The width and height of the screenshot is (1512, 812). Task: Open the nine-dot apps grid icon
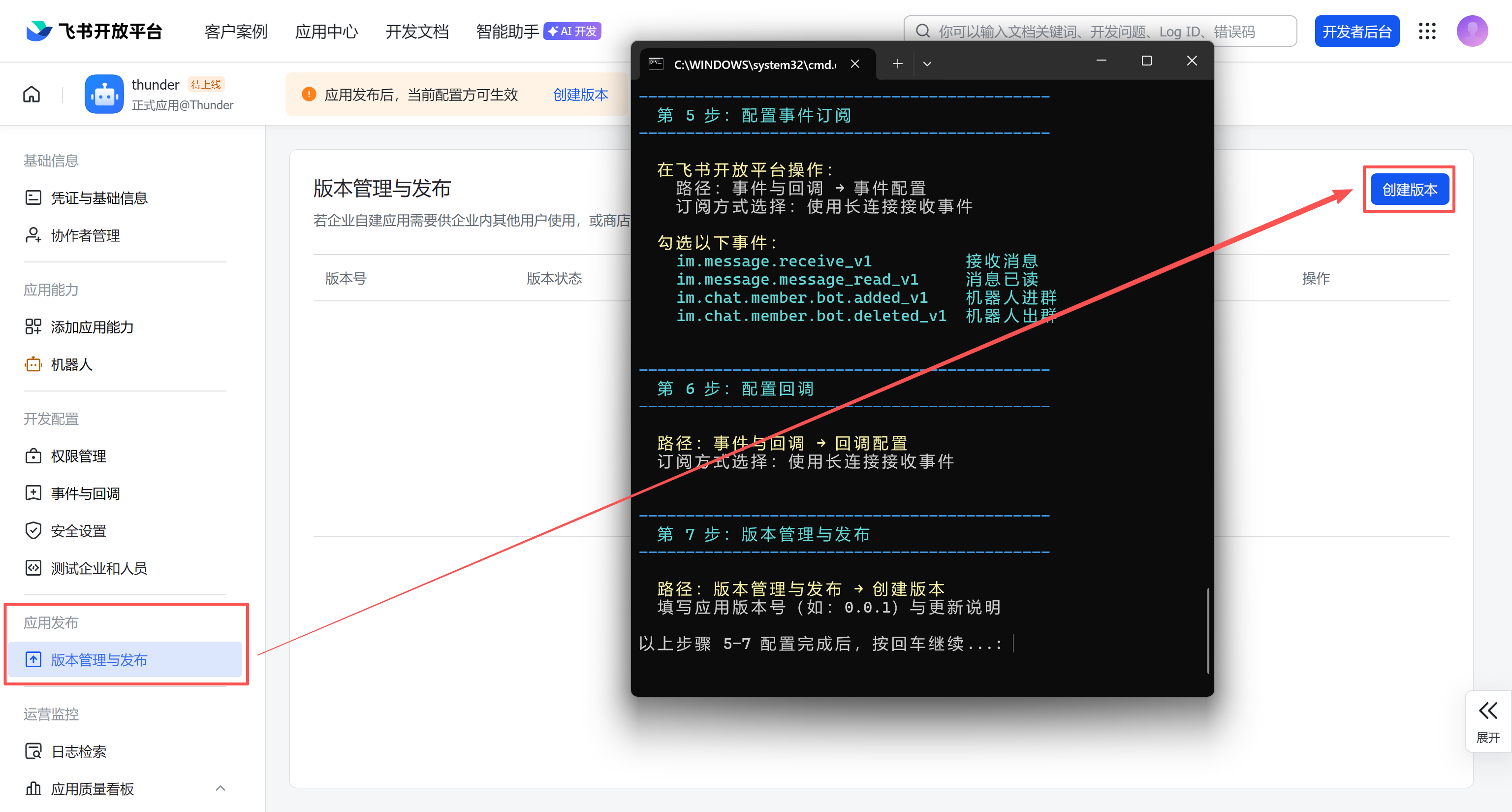tap(1427, 31)
